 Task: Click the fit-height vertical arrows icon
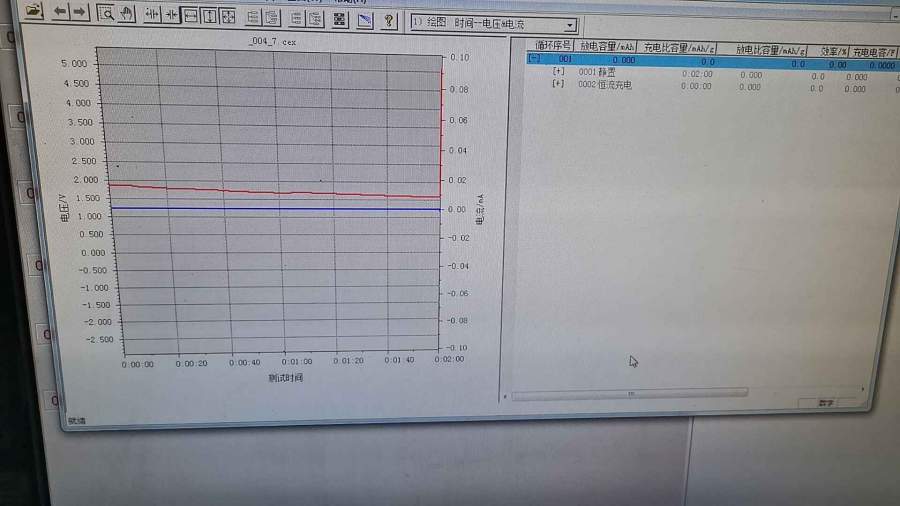point(209,16)
